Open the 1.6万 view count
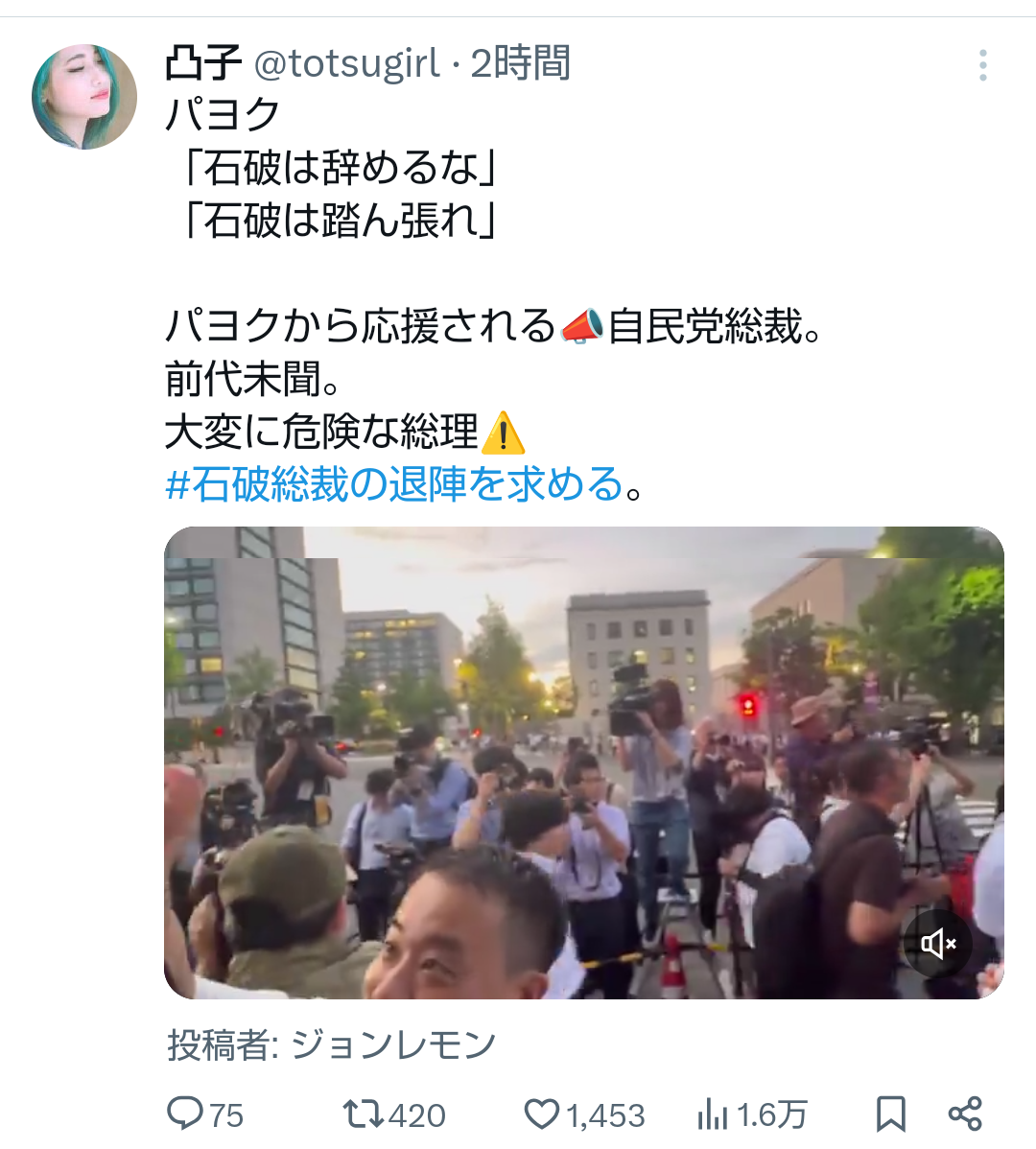1036x1149 pixels. 771,1115
